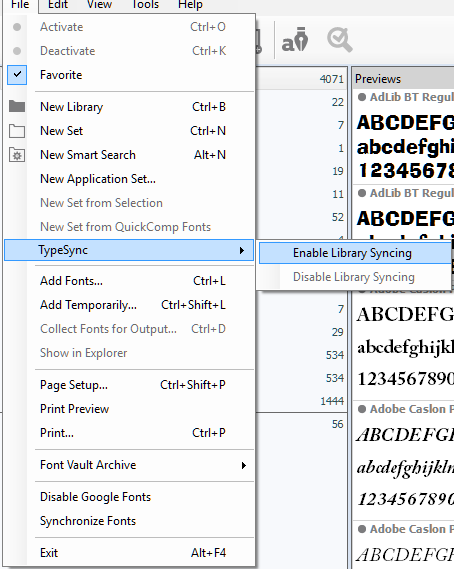
Task: Click the gray dot beside Activate
Action: click(17, 27)
